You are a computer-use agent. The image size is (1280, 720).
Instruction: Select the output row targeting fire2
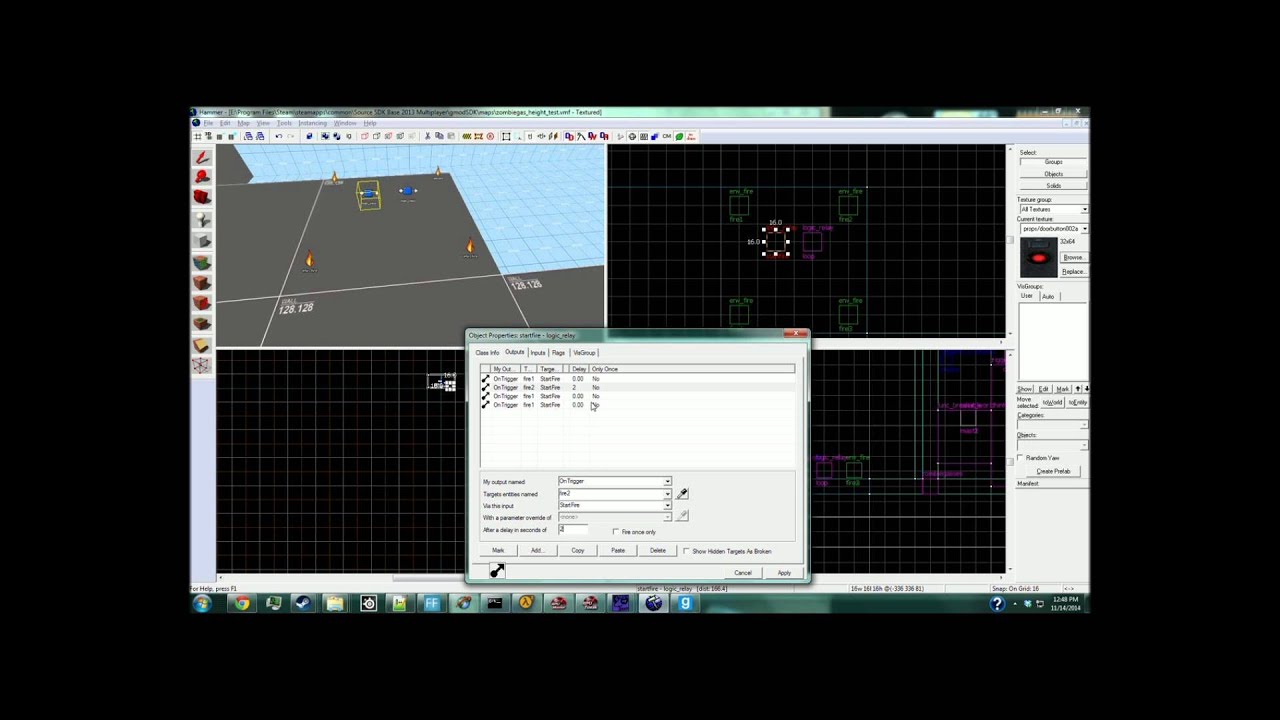(x=638, y=388)
